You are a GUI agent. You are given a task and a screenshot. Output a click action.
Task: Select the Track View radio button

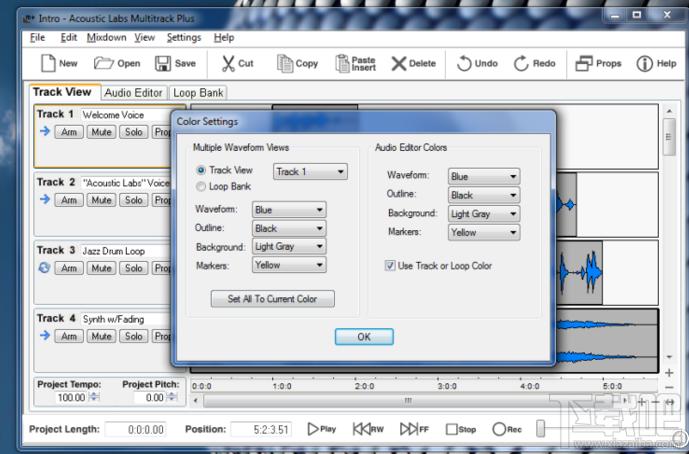(x=202, y=171)
